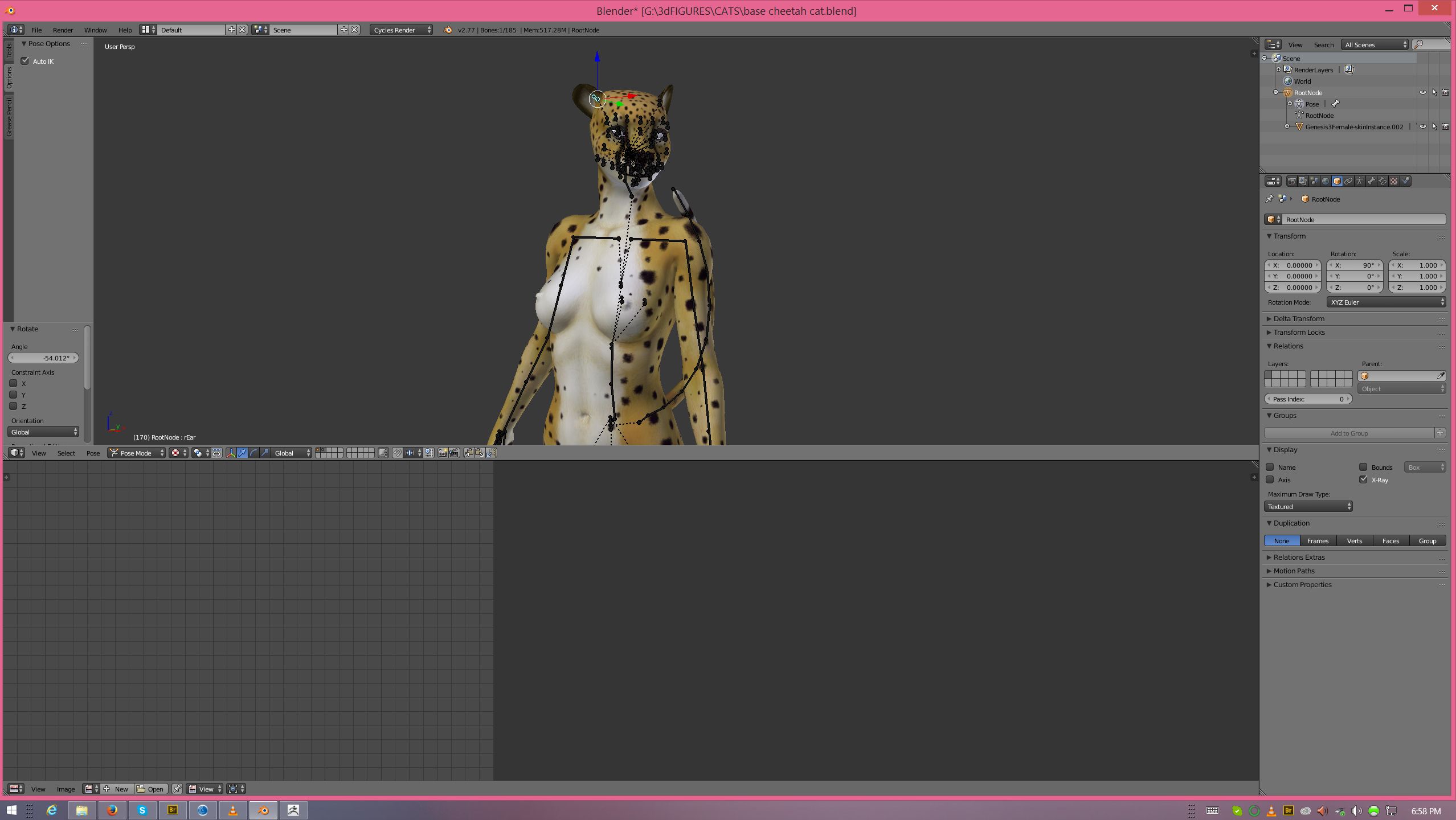Open the Bone Constraints properties tab

1383,181
